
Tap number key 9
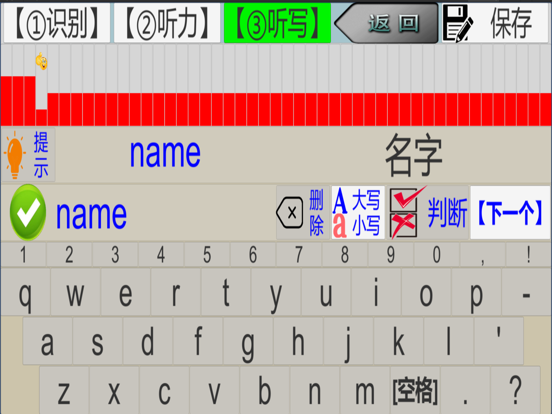pos(391,255)
